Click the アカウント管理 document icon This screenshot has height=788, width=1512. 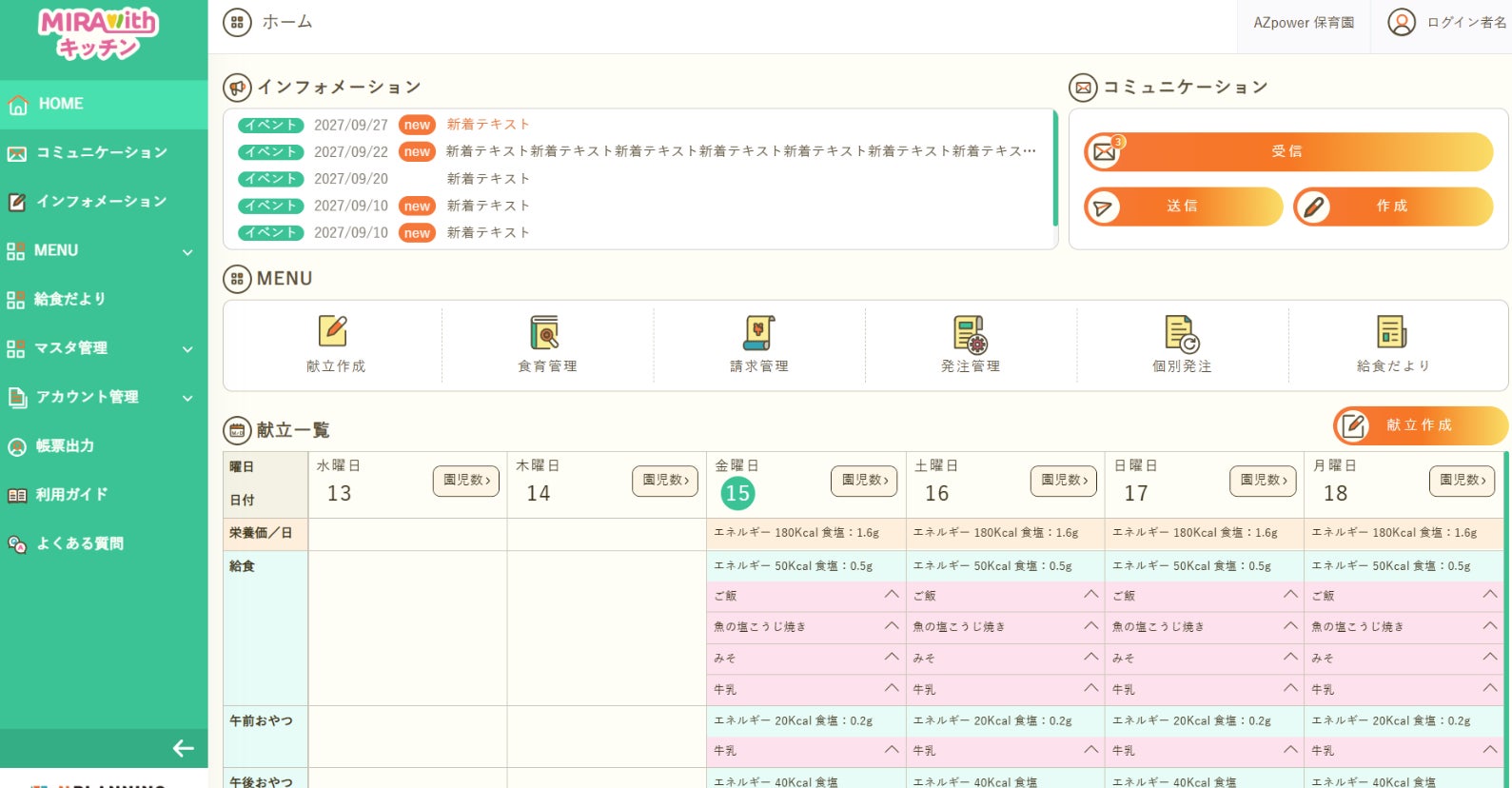tap(17, 397)
